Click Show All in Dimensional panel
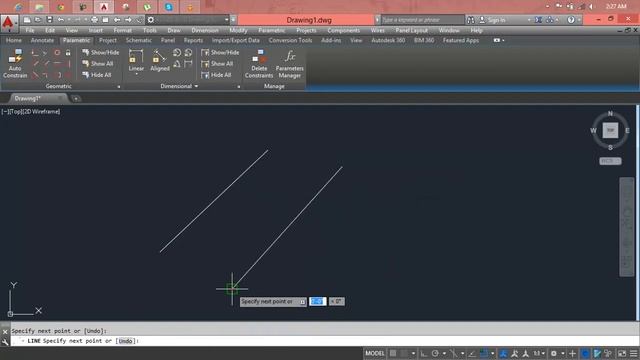640x360 pixels. click(217, 64)
